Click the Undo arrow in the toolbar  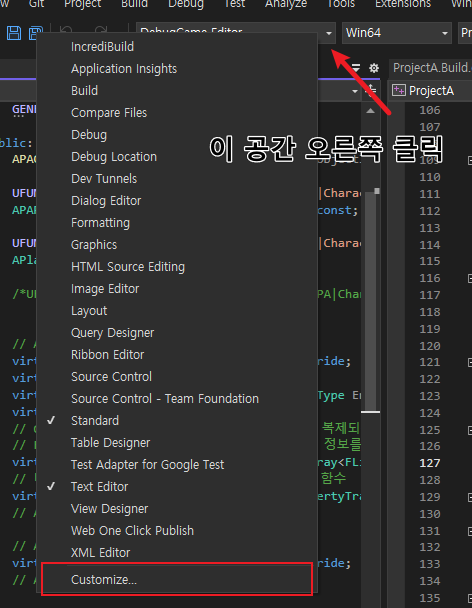pos(66,30)
